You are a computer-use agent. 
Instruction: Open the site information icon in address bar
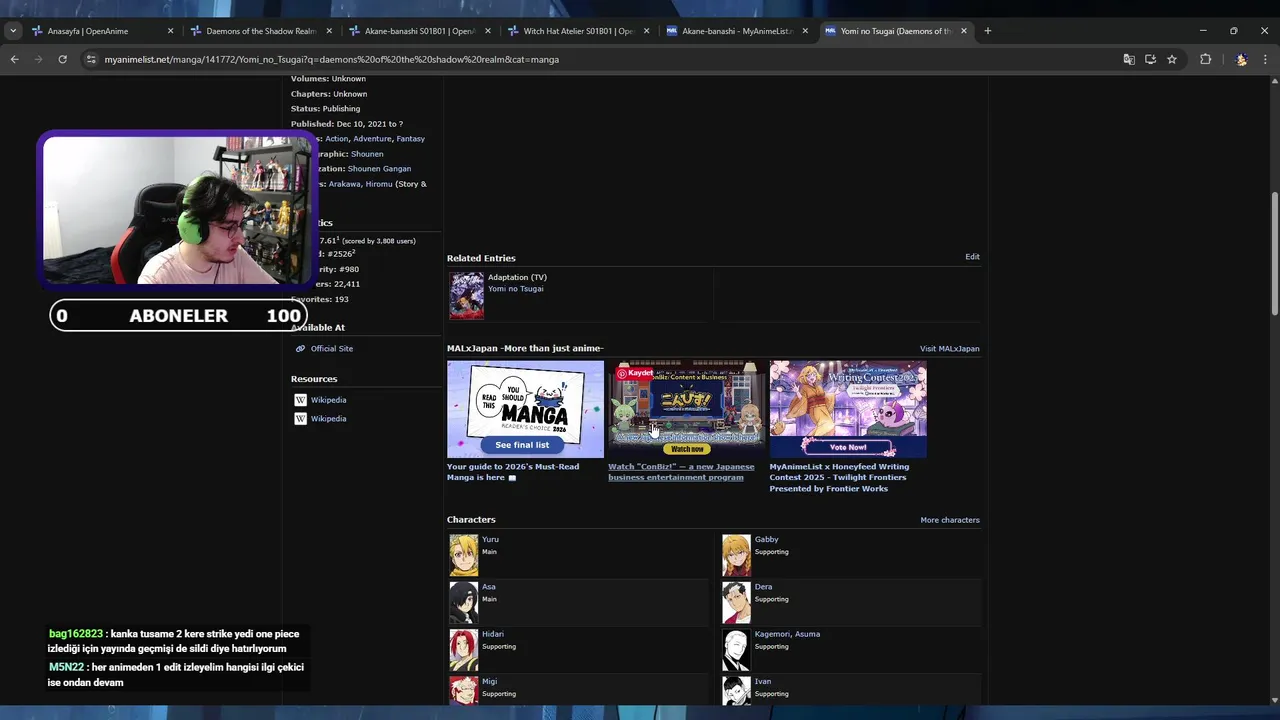point(91,59)
